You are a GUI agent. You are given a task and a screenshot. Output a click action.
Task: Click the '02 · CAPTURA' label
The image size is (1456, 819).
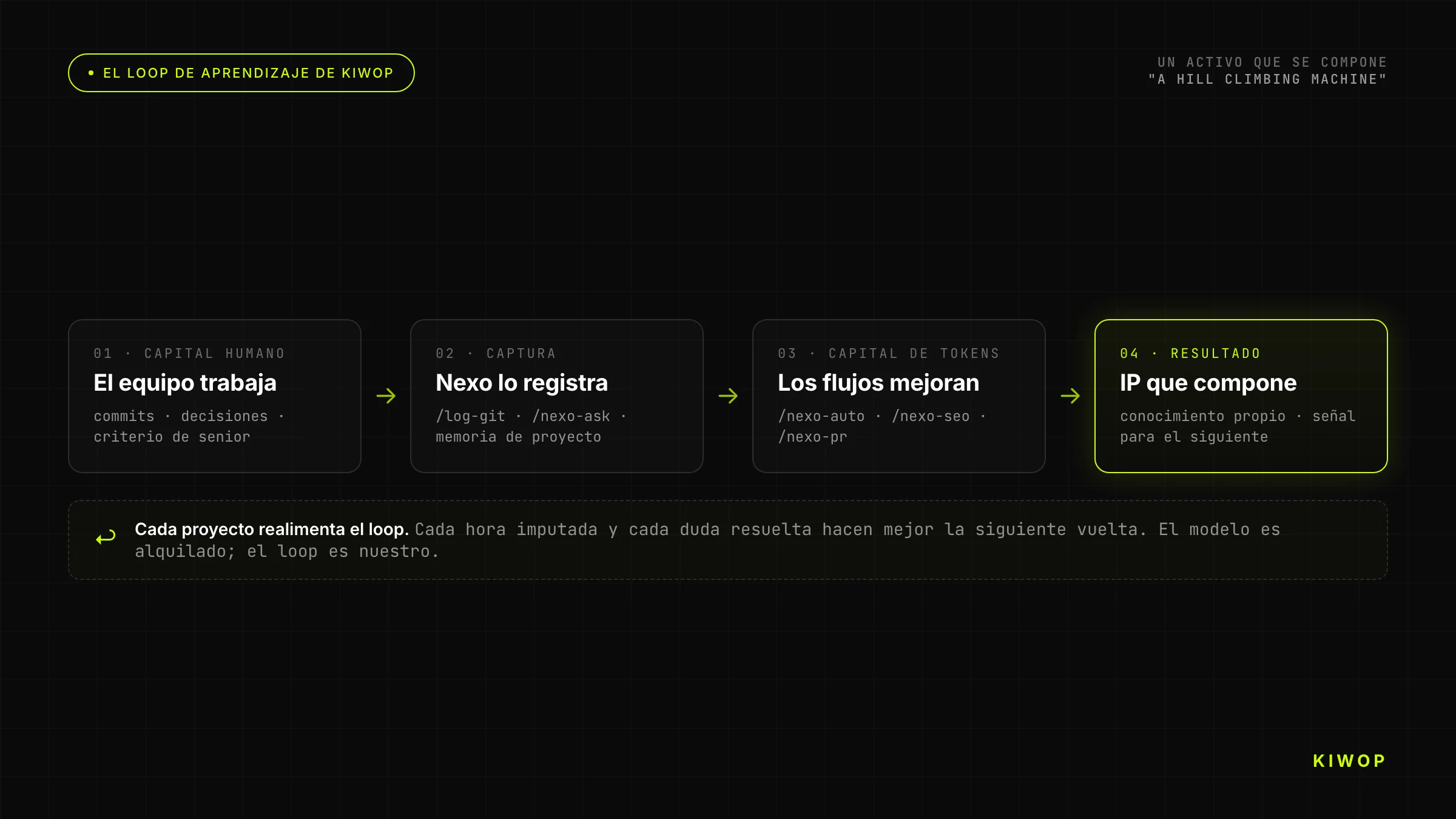click(x=496, y=354)
